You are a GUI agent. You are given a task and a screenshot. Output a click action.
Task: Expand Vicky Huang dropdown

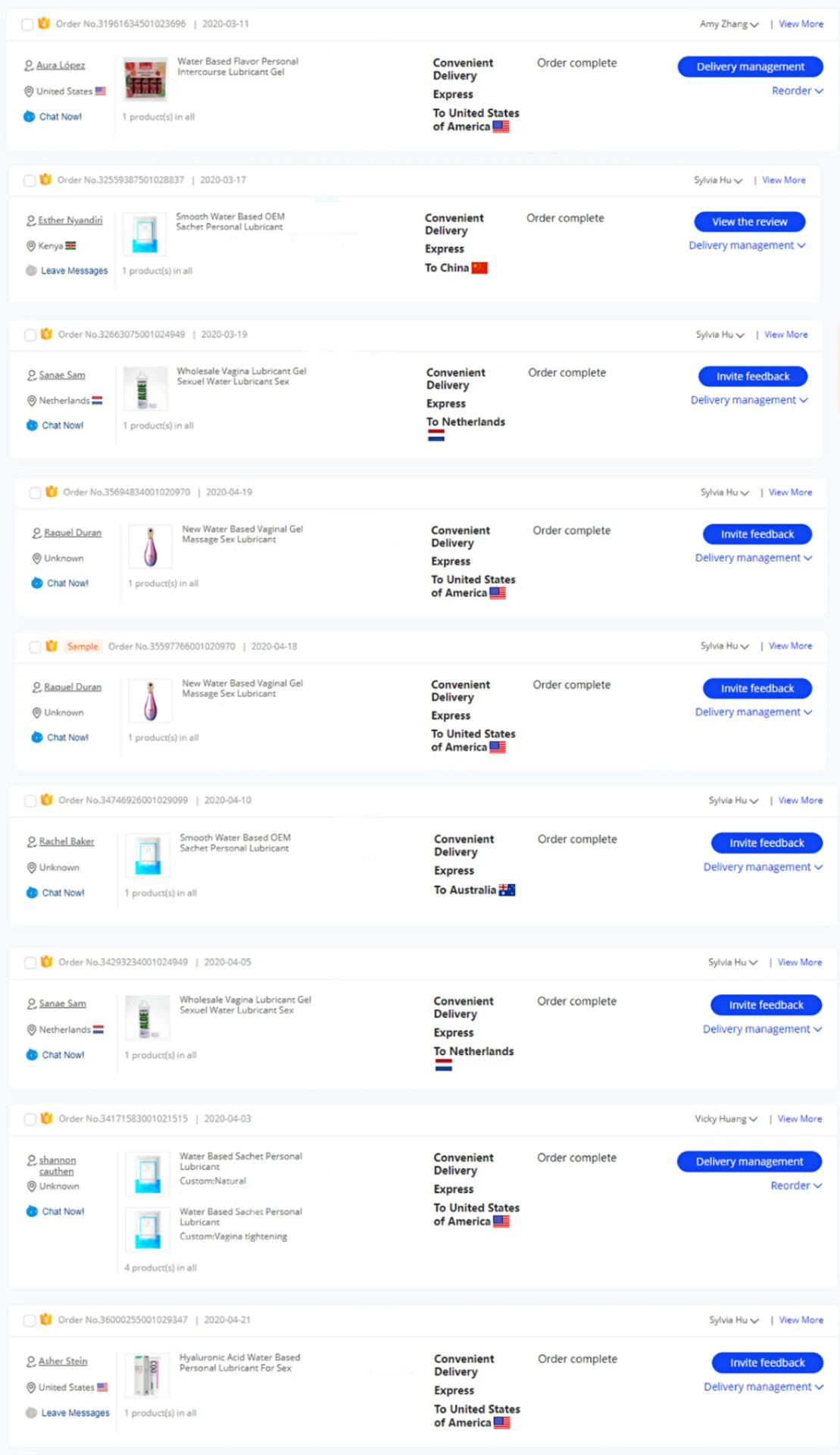[x=726, y=1119]
